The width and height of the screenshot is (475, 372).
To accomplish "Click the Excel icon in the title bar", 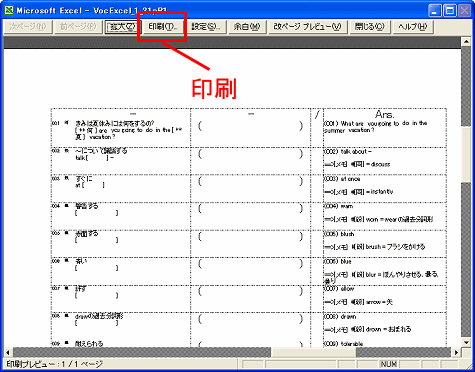I will click(x=9, y=10).
